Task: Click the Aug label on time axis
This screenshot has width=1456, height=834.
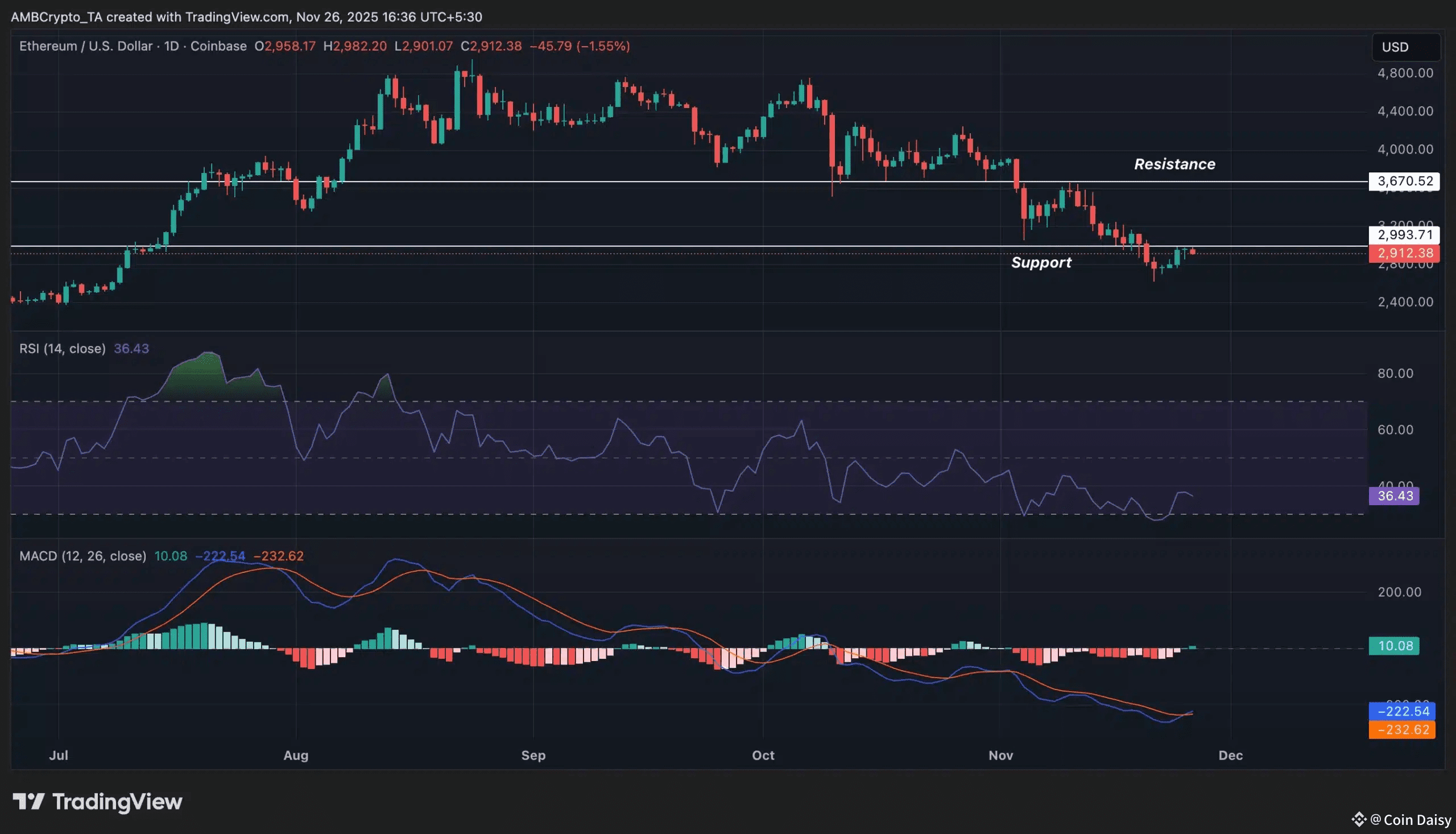Action: [295, 755]
